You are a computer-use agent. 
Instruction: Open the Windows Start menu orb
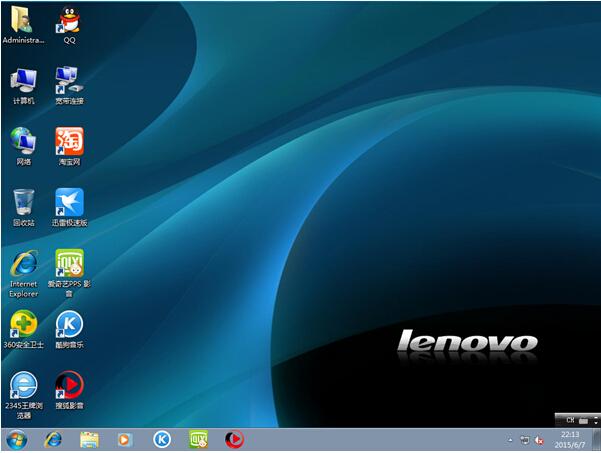pyautogui.click(x=16, y=440)
